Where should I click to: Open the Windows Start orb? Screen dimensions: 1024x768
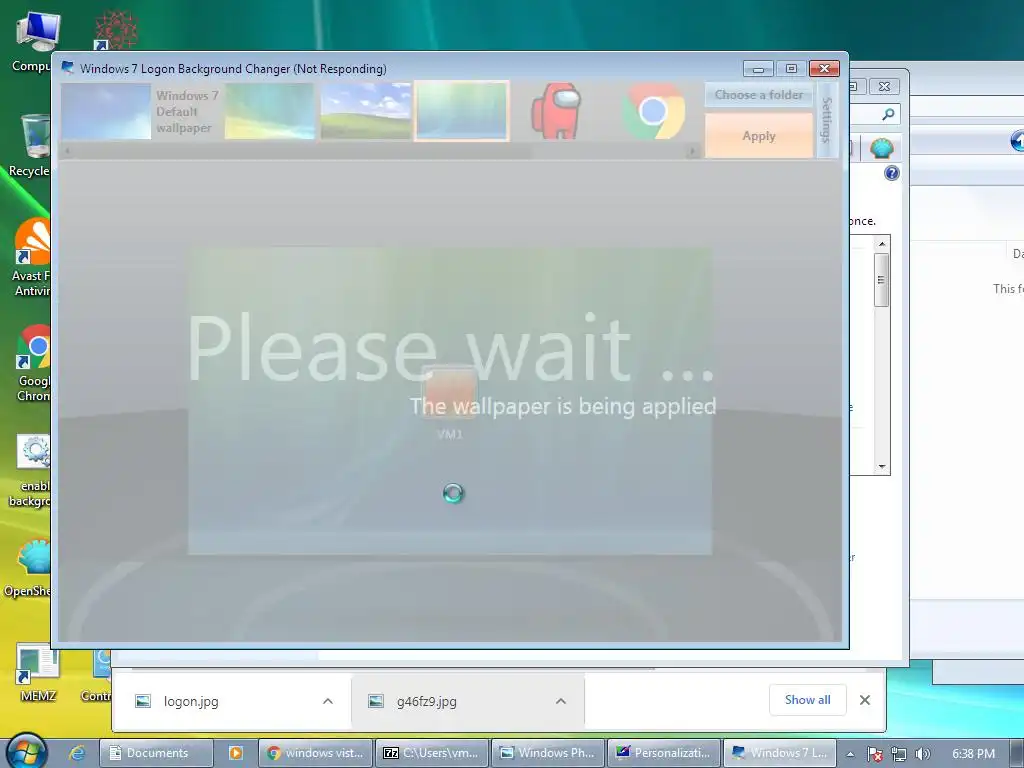coord(27,751)
